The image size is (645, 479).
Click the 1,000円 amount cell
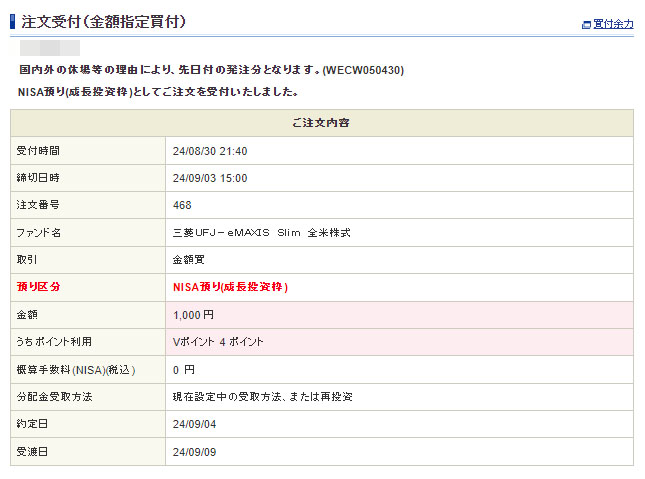coord(194,314)
